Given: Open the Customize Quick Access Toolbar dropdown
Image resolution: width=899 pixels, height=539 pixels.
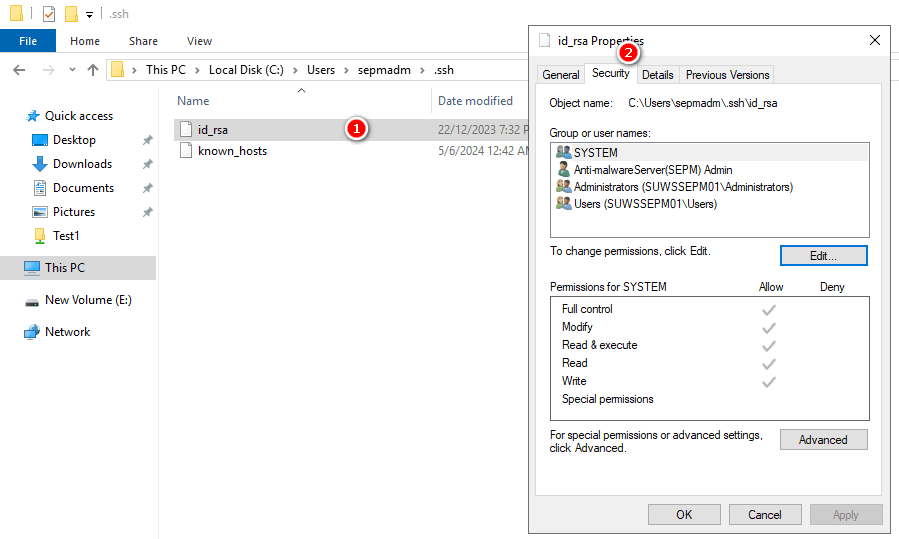Looking at the screenshot, I should tap(89, 15).
